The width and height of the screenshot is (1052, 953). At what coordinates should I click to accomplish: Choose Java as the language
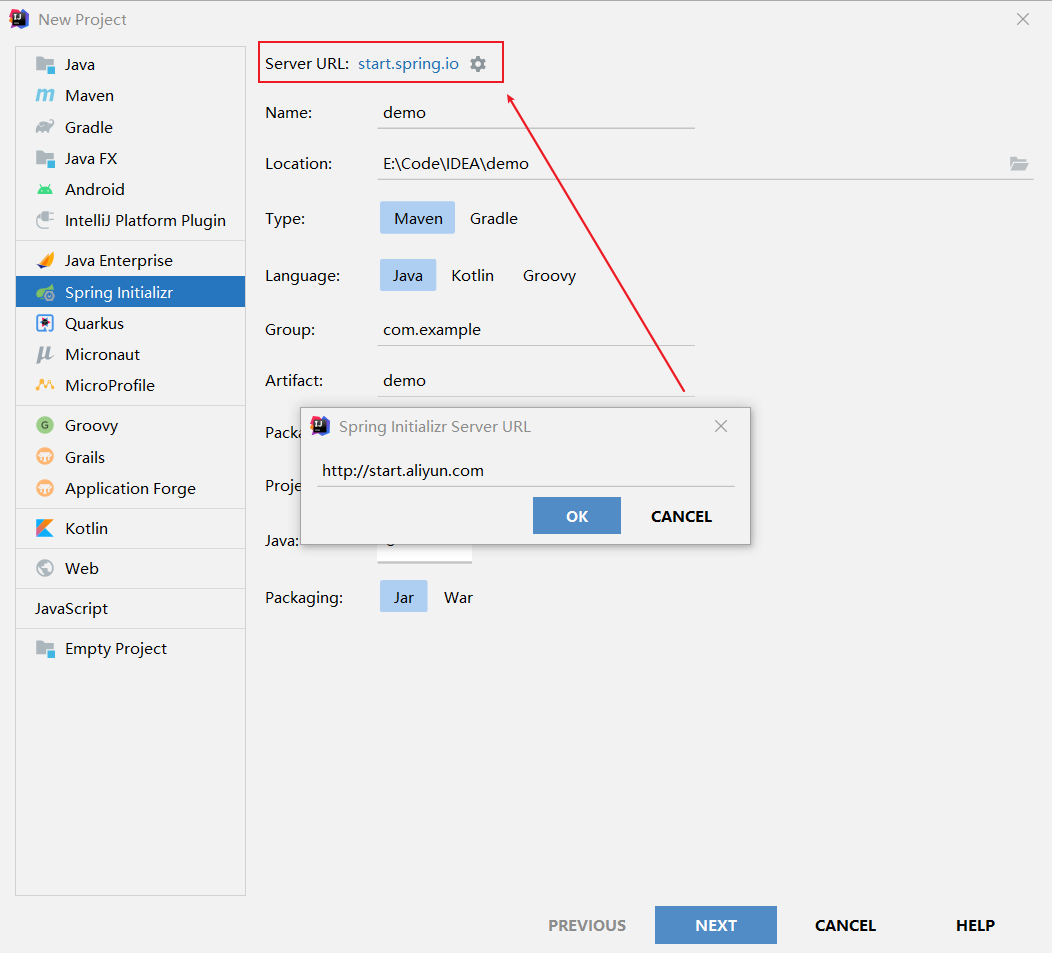408,275
